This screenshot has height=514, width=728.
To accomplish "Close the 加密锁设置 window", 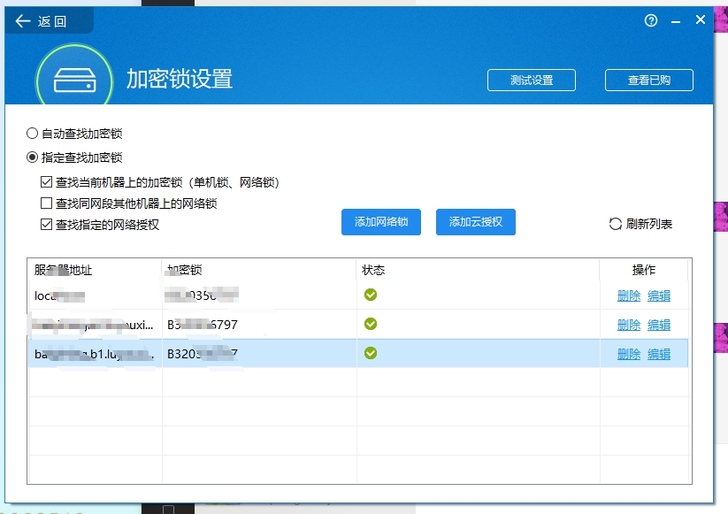I will click(x=701, y=20).
